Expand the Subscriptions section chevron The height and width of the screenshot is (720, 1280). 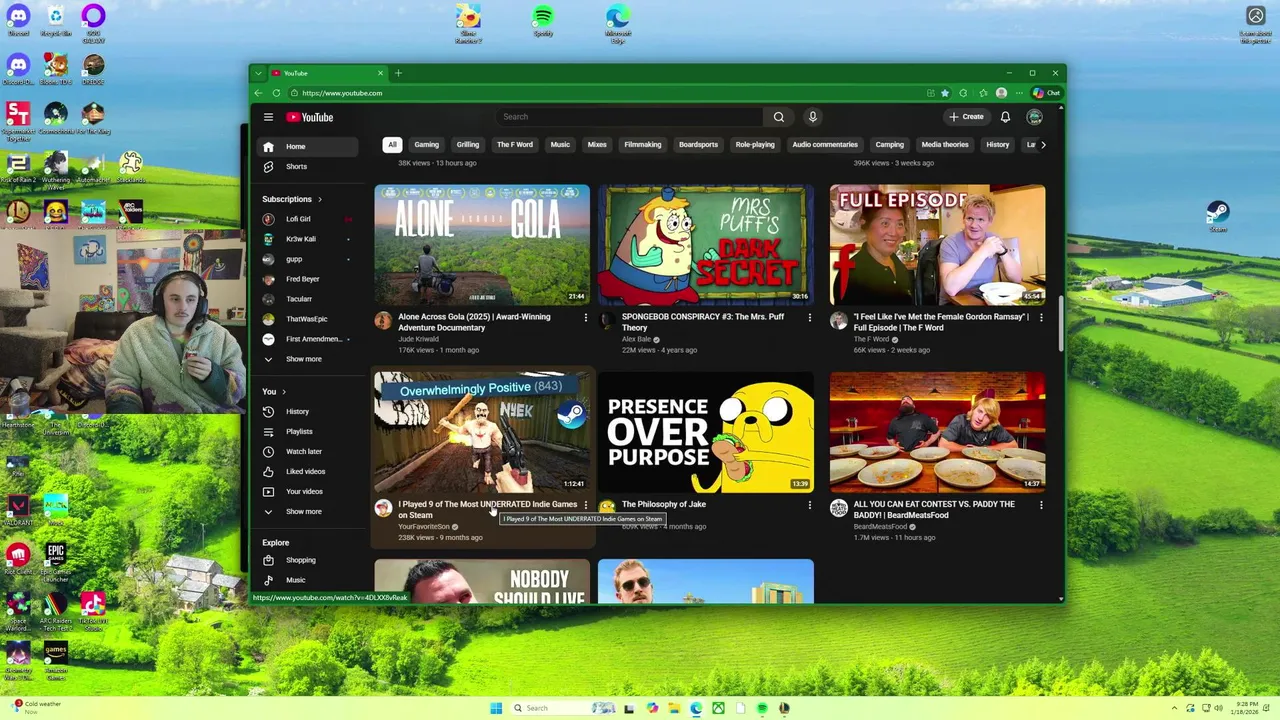[x=320, y=199]
